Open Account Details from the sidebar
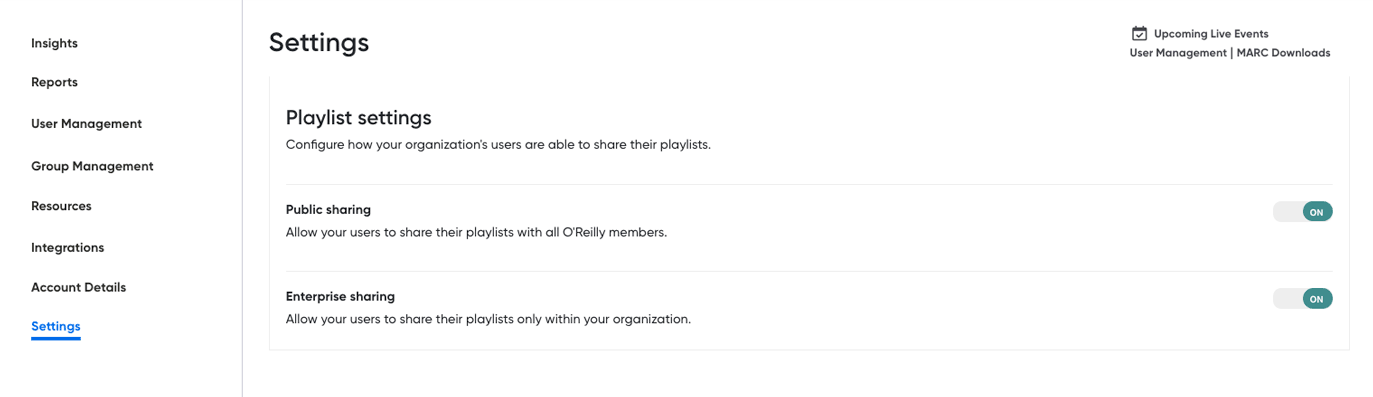The width and height of the screenshot is (1373, 397). coord(78,287)
